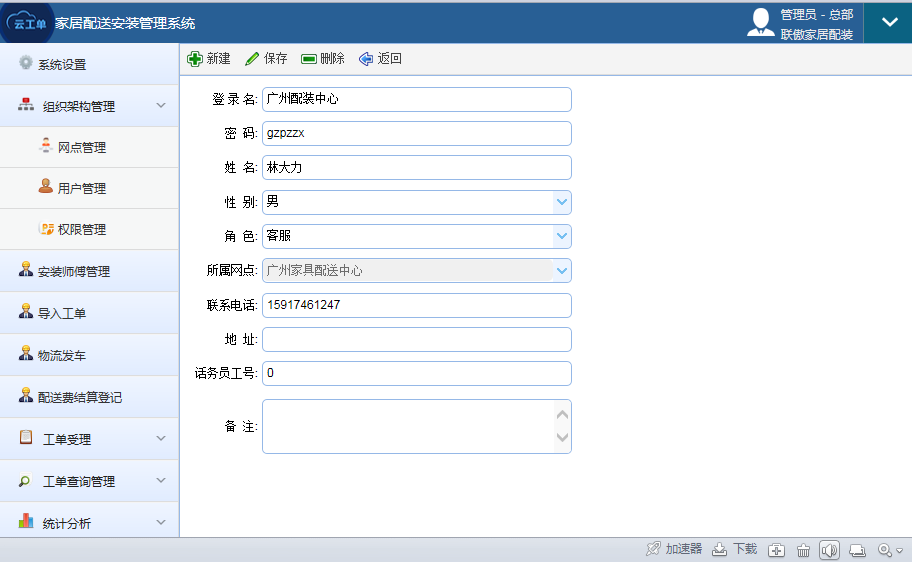Screen dimensions: 912x562
Task: Click the green minus 删除 icon
Action: [x=309, y=59]
